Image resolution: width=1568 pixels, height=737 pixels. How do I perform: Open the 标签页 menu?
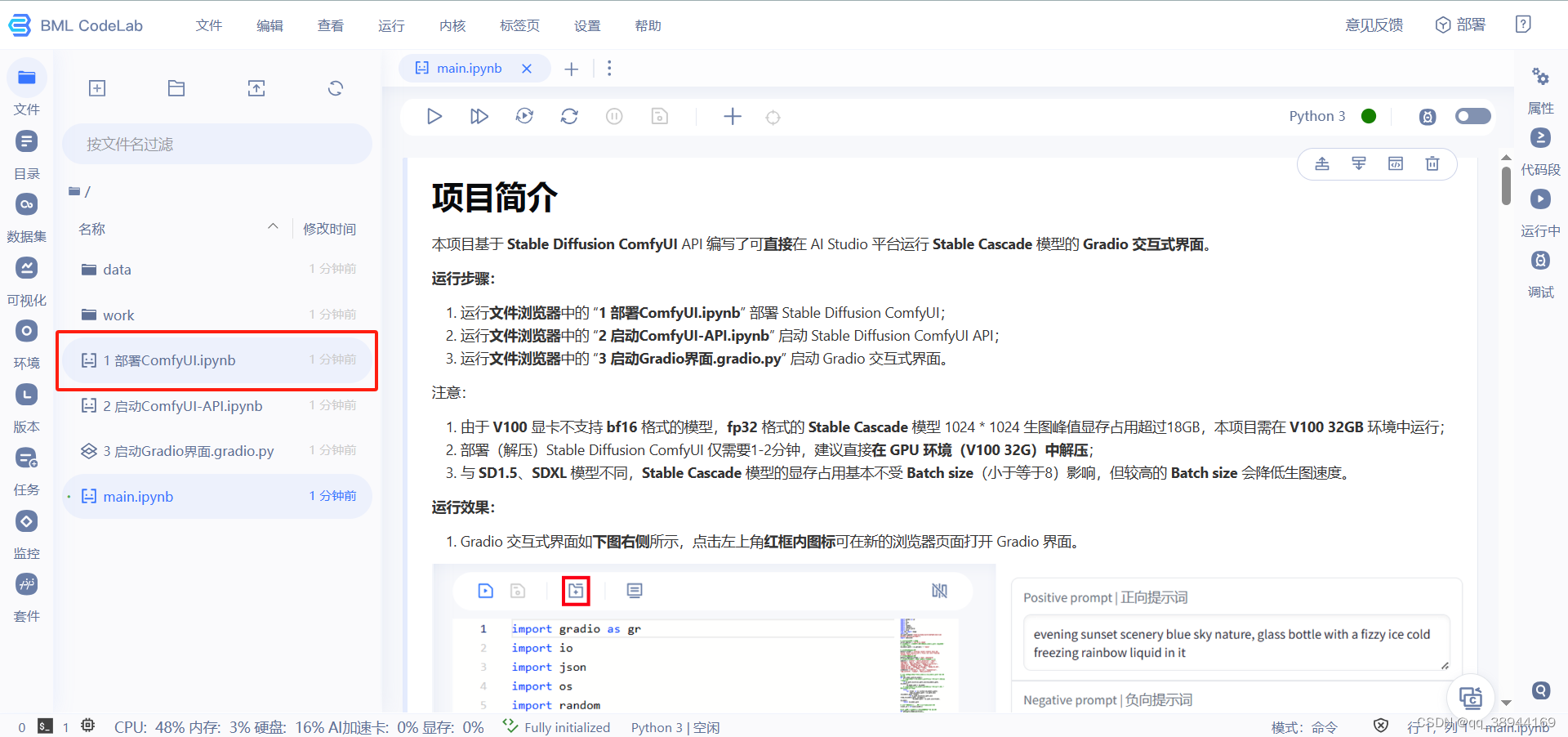(x=519, y=25)
